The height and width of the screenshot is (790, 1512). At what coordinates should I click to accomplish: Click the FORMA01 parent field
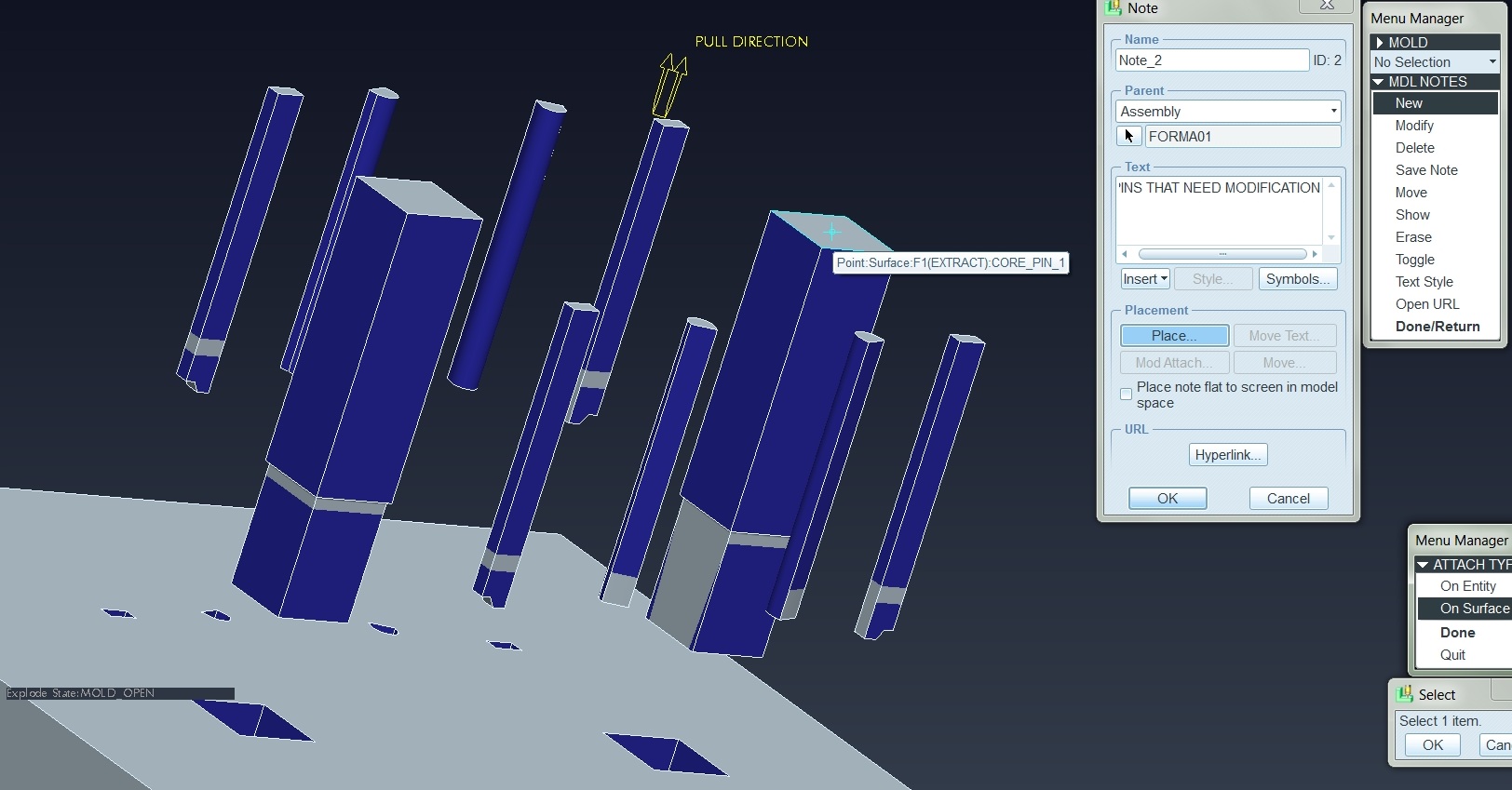click(1243, 137)
